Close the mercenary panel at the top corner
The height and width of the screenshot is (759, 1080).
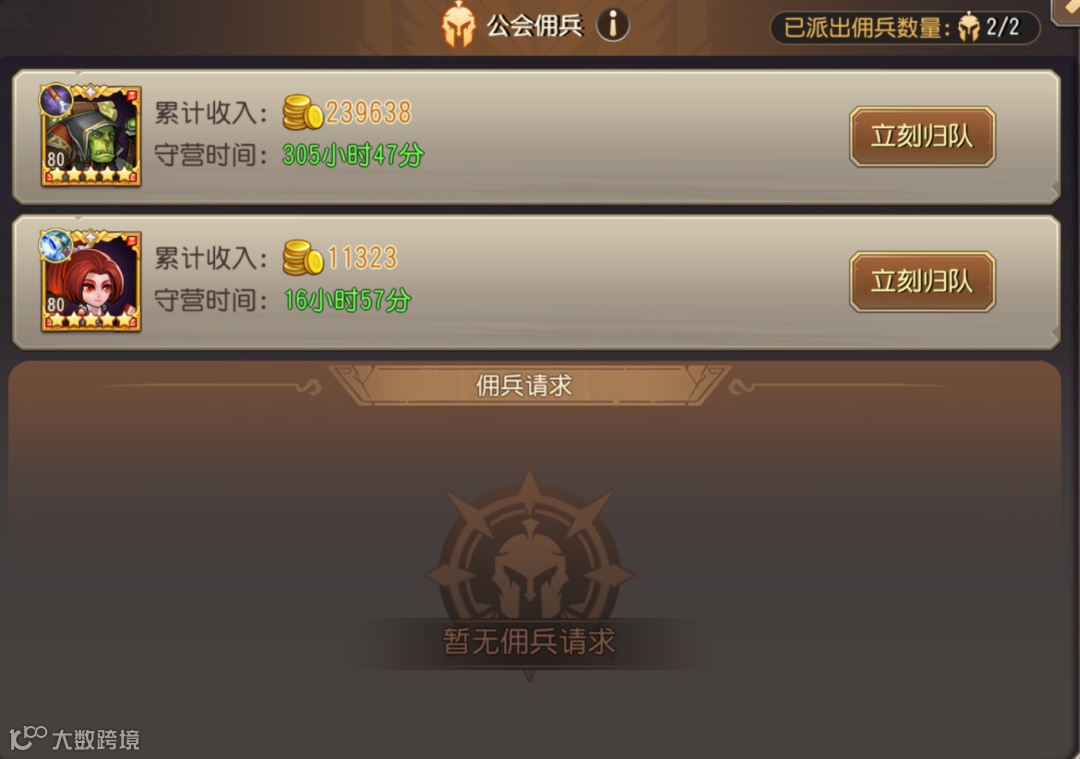pyautogui.click(x=1066, y=10)
